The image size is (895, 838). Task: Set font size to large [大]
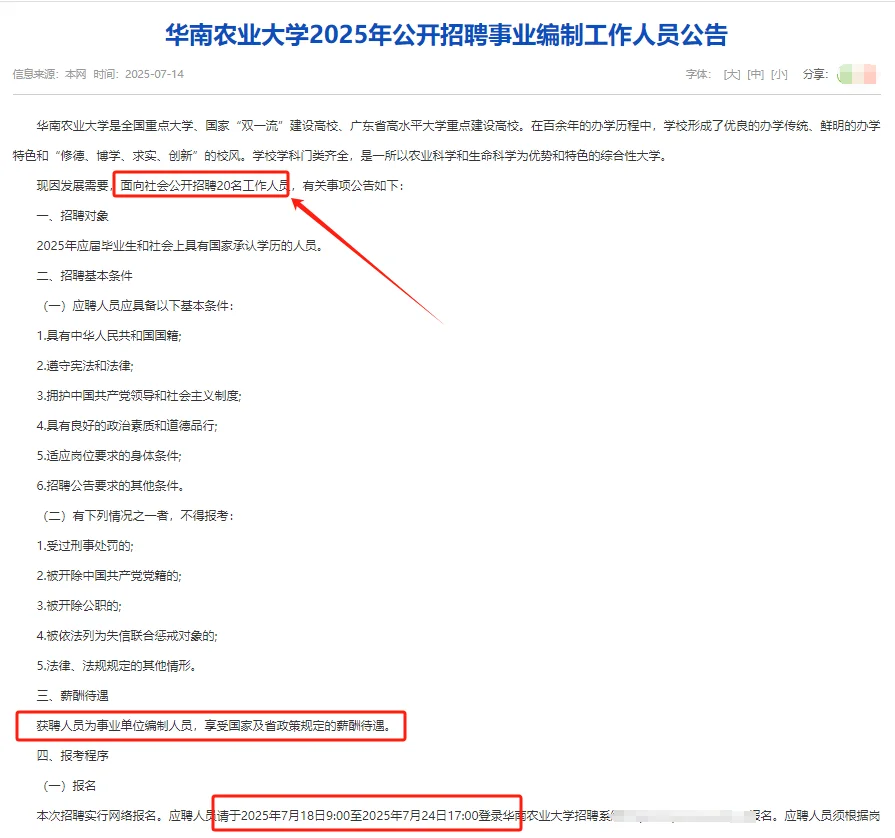tap(731, 74)
